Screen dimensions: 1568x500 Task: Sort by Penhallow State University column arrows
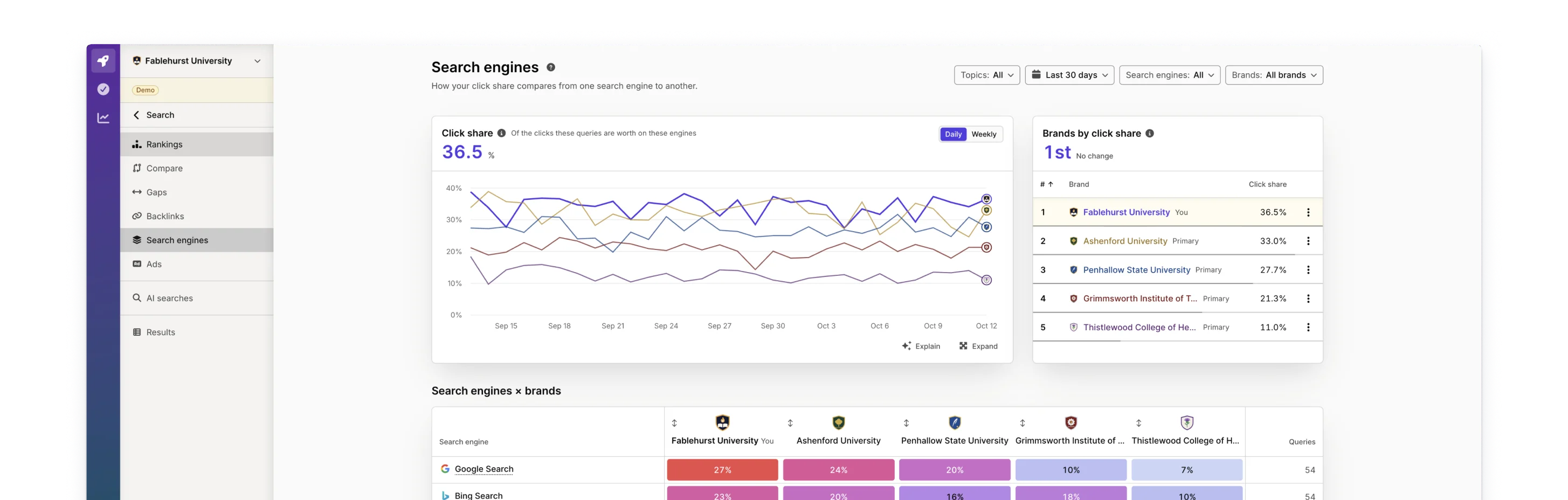(x=906, y=423)
